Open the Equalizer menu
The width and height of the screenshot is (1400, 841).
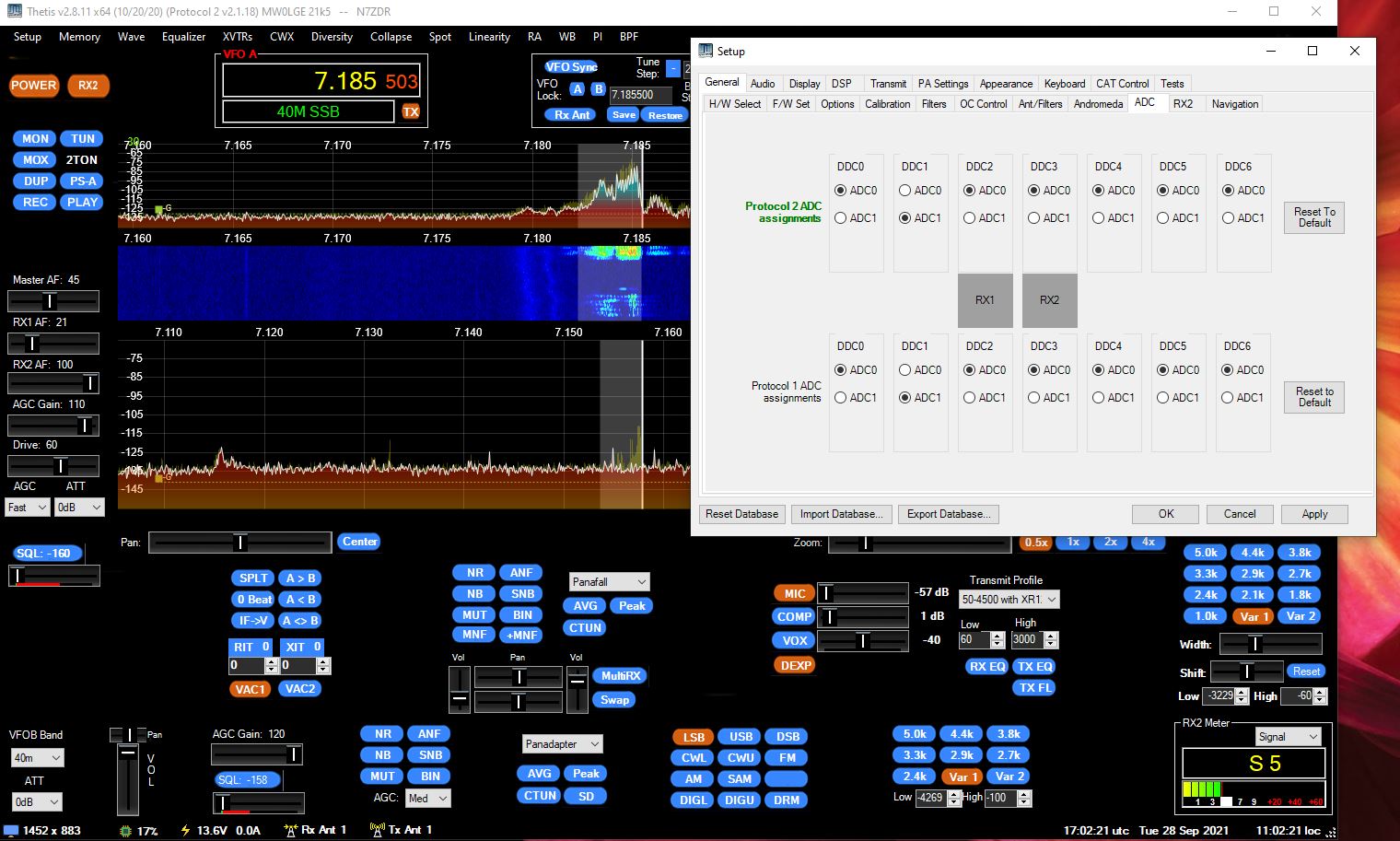(x=183, y=37)
